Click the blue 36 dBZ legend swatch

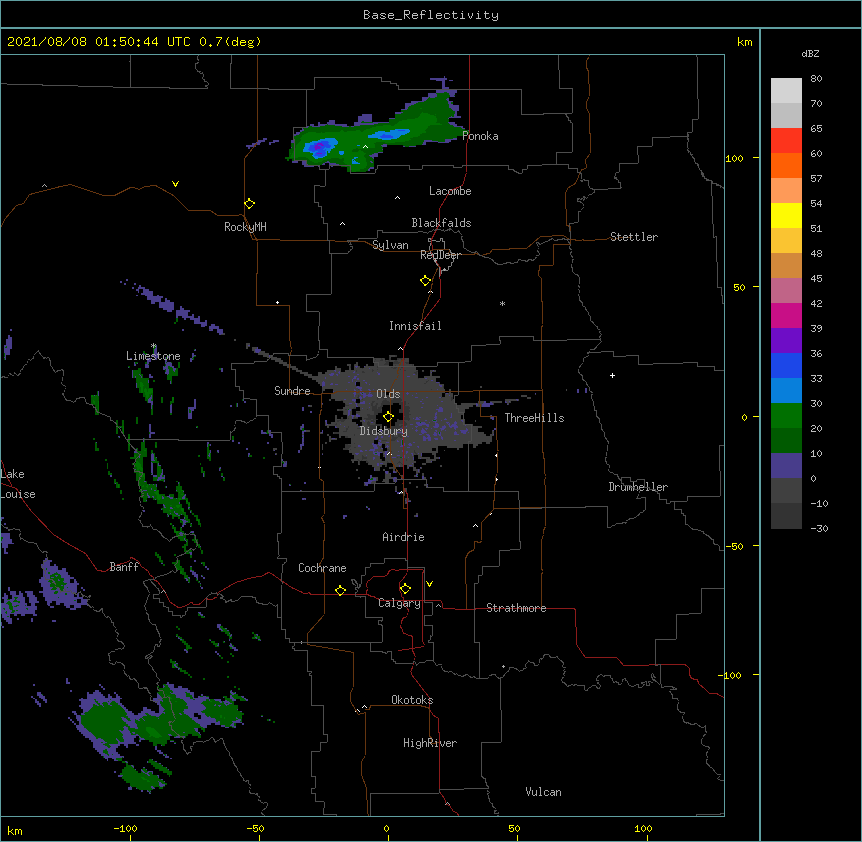point(786,365)
